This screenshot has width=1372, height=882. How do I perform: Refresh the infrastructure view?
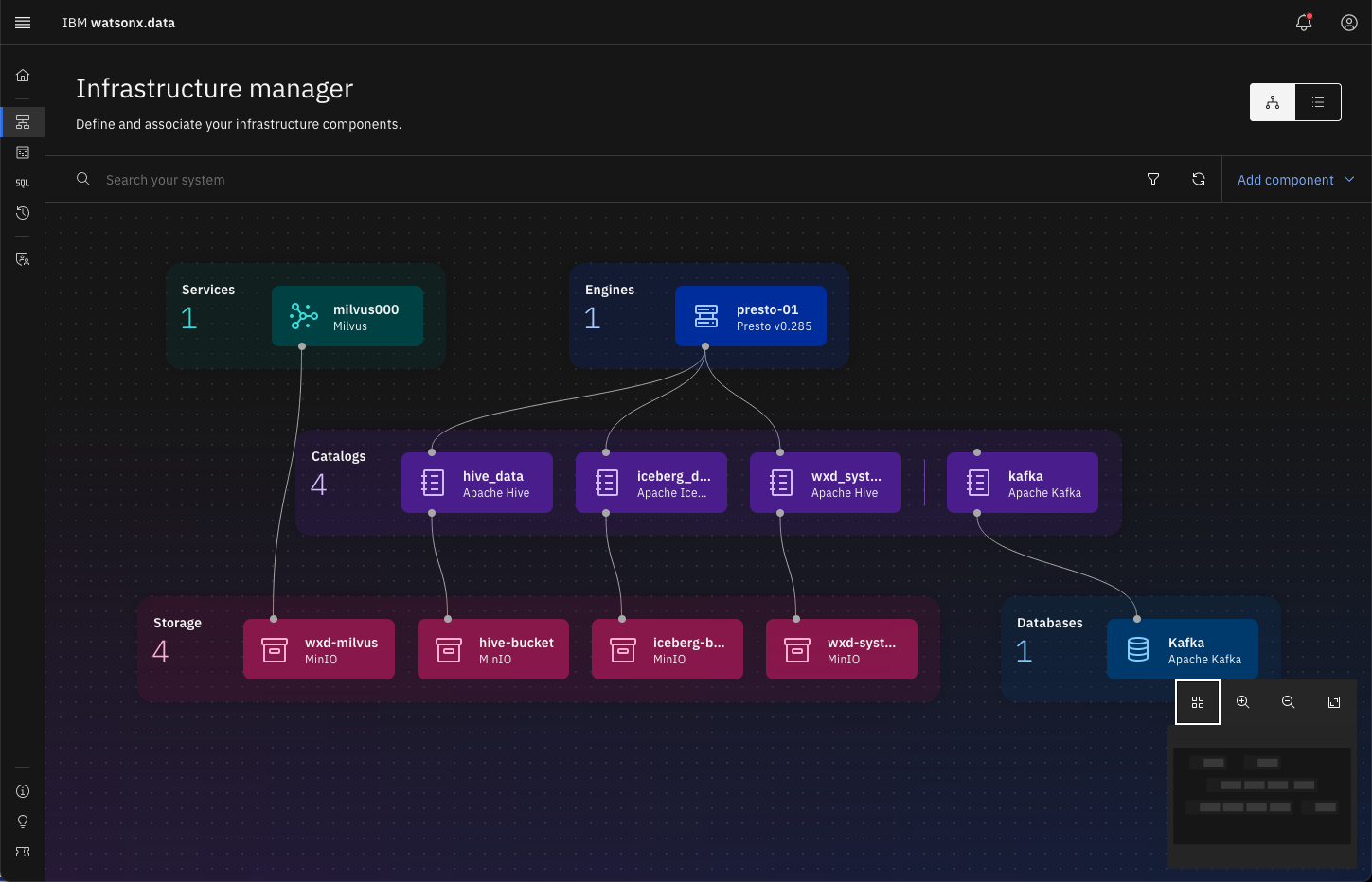[1199, 179]
